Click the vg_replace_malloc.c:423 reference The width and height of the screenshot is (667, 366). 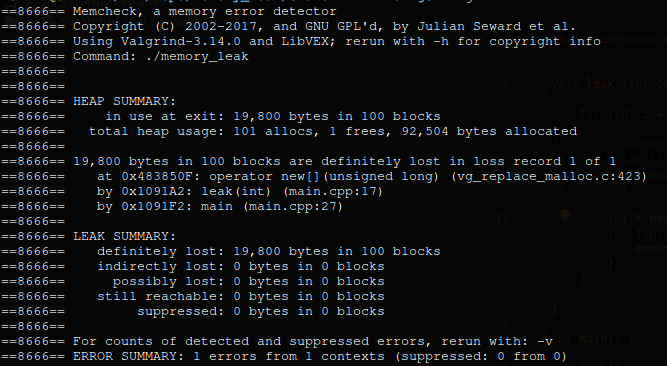click(549, 177)
